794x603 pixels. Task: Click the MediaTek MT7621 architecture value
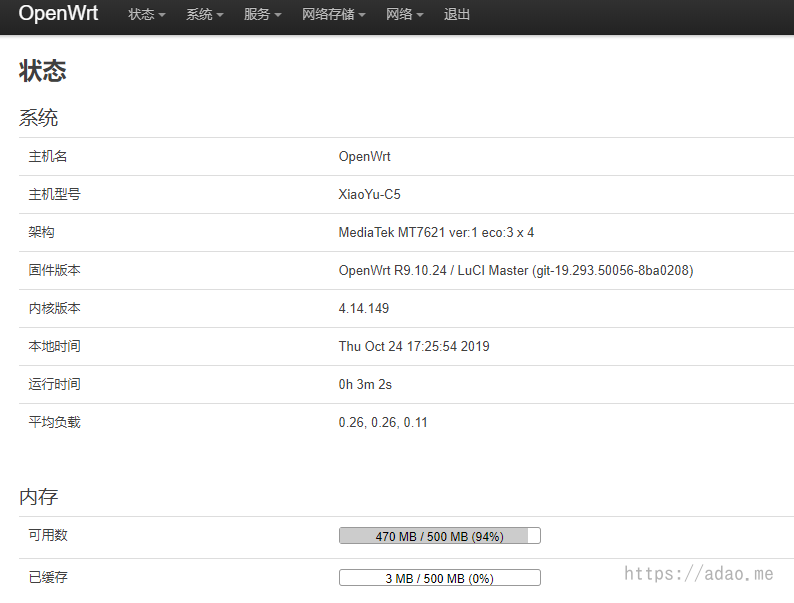(x=436, y=232)
